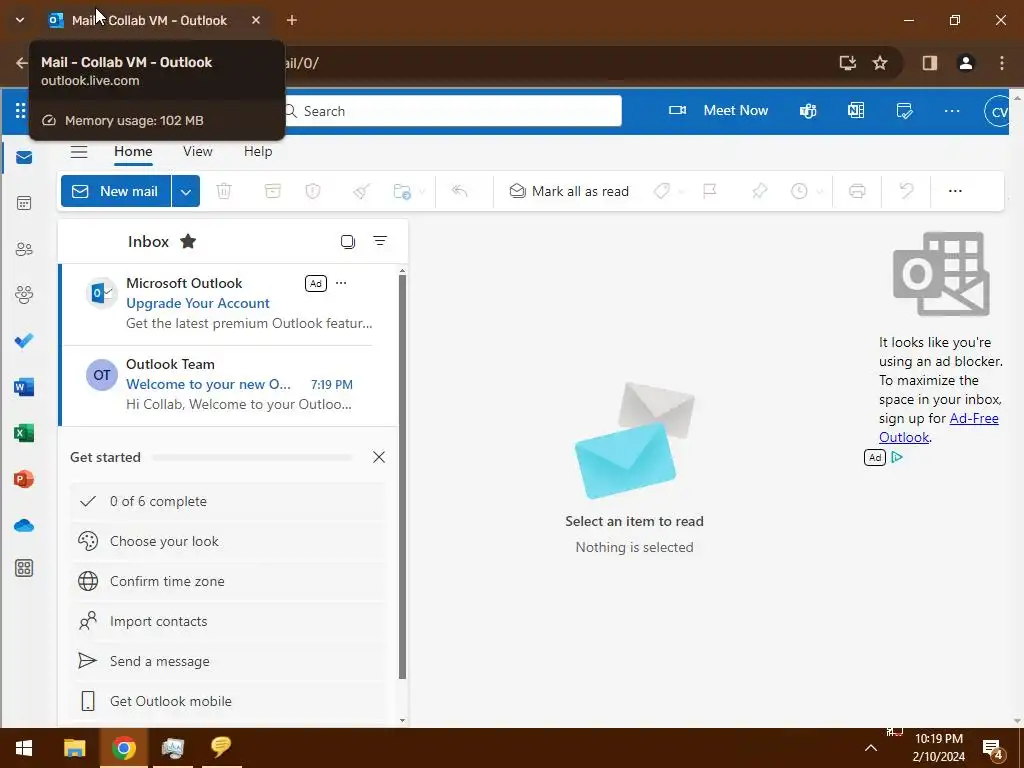Open the Calendar icon in sidebar
1024x768 pixels.
pos(24,203)
